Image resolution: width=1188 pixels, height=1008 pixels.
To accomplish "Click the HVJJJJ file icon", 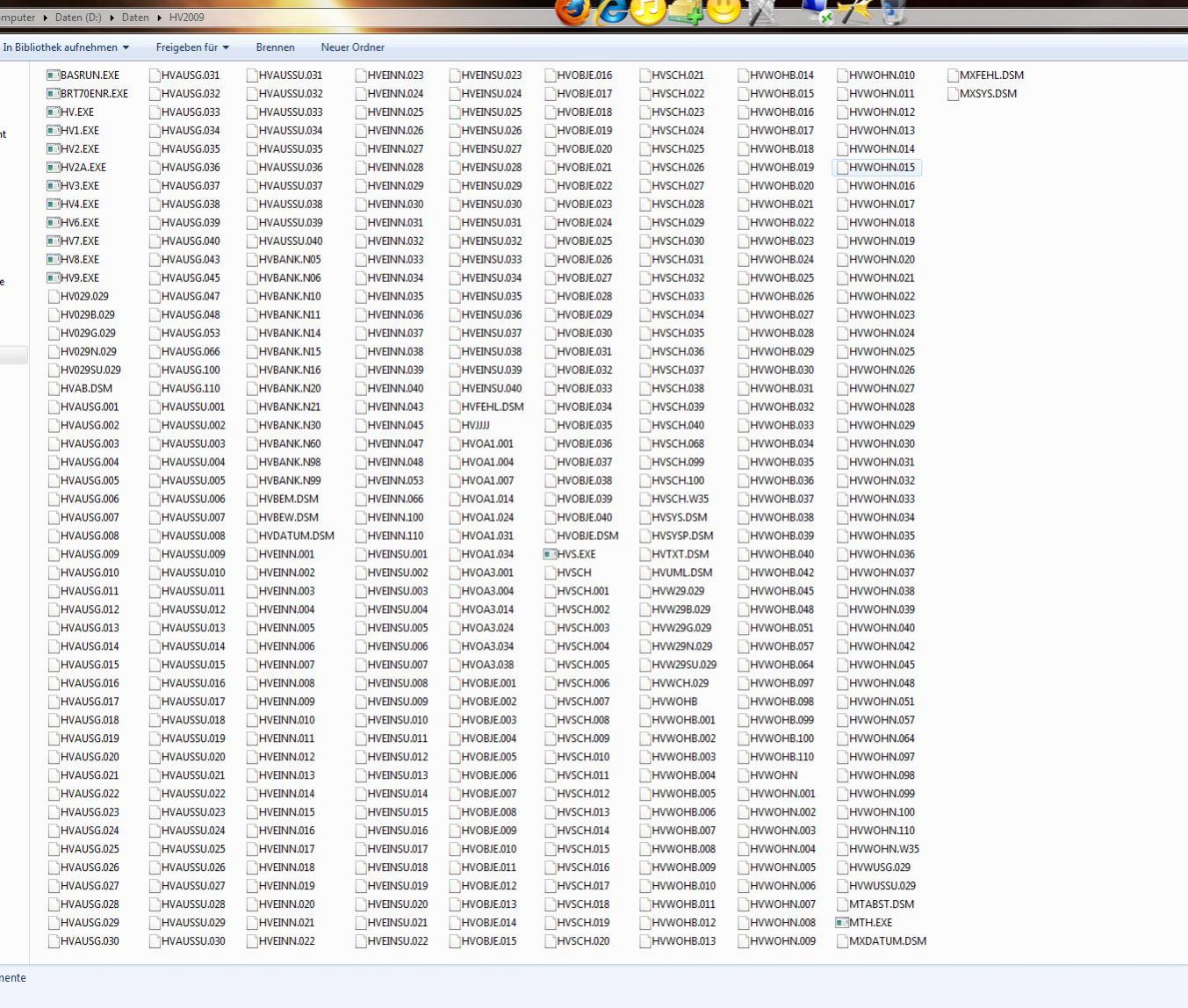I will pos(455,426).
